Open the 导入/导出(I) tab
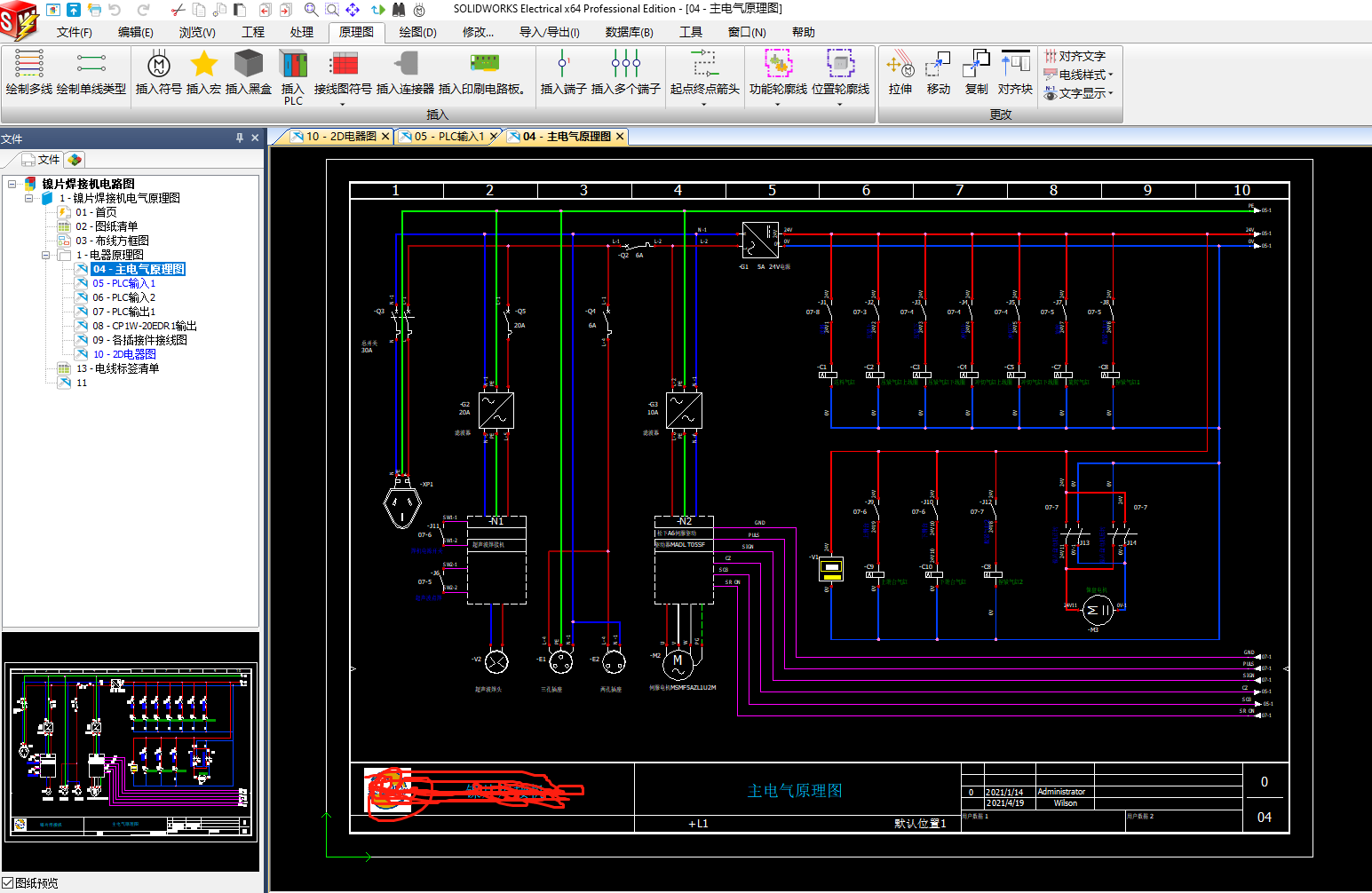 [550, 32]
